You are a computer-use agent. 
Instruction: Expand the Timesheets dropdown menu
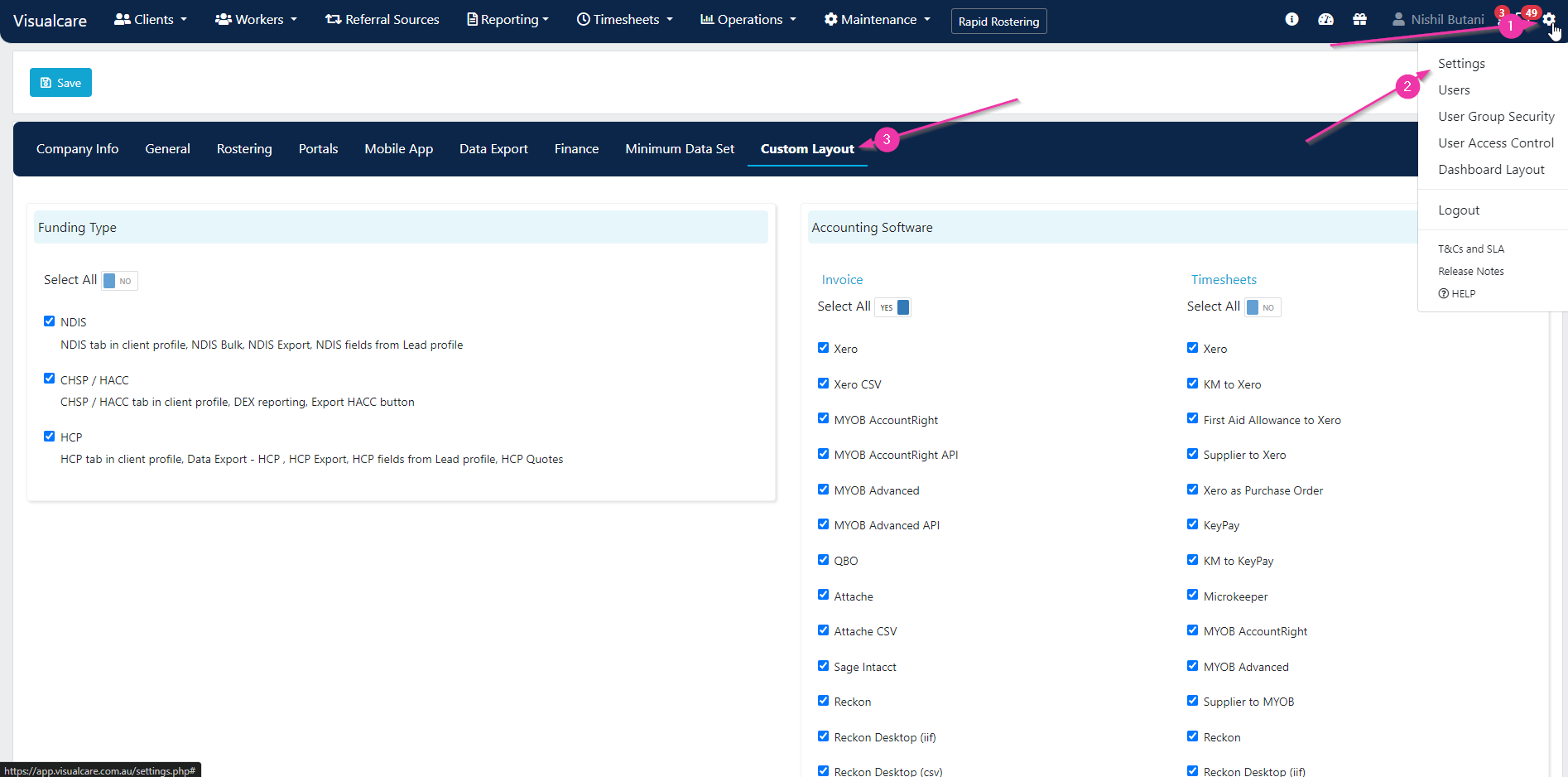pyautogui.click(x=625, y=19)
